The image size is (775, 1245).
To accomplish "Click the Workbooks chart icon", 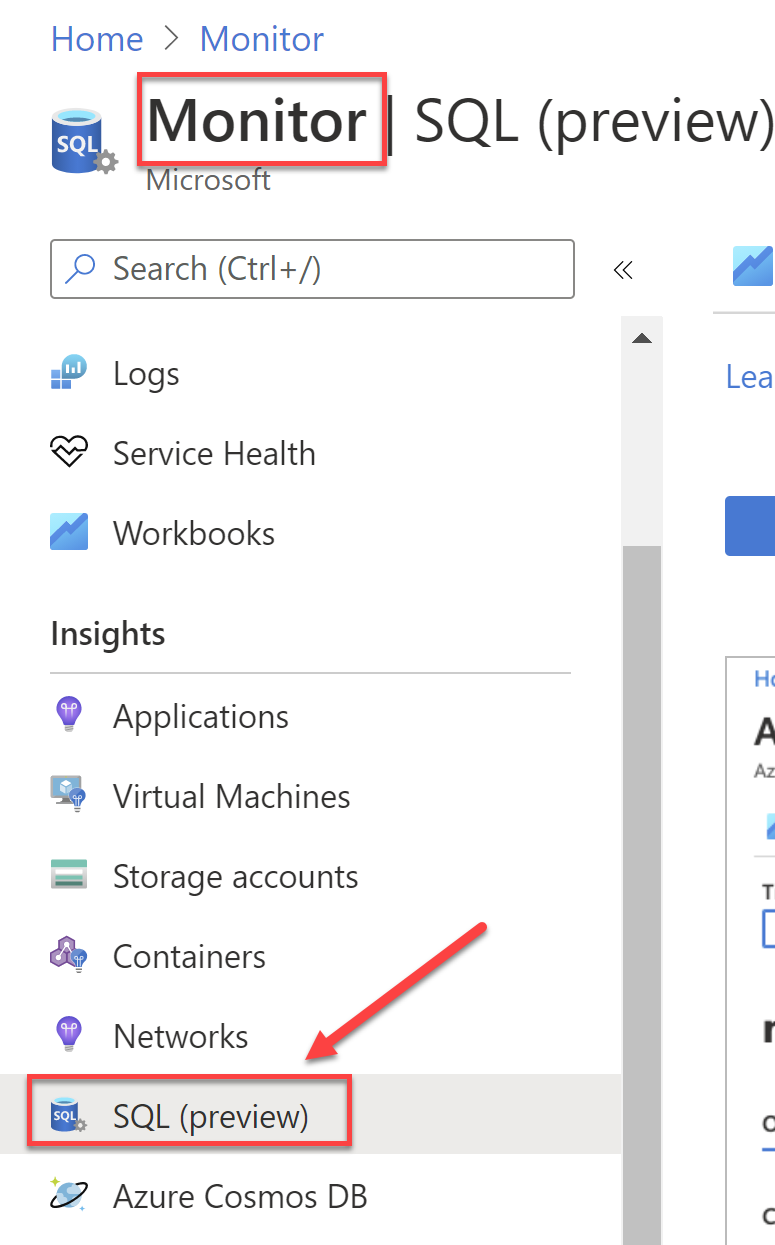I will [x=69, y=532].
